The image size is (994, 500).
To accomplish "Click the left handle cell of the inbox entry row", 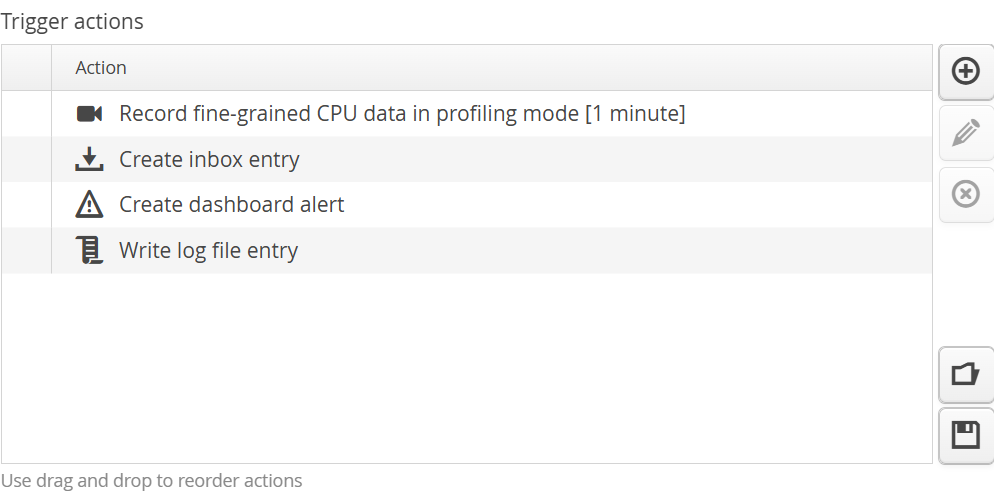I will [x=26, y=160].
